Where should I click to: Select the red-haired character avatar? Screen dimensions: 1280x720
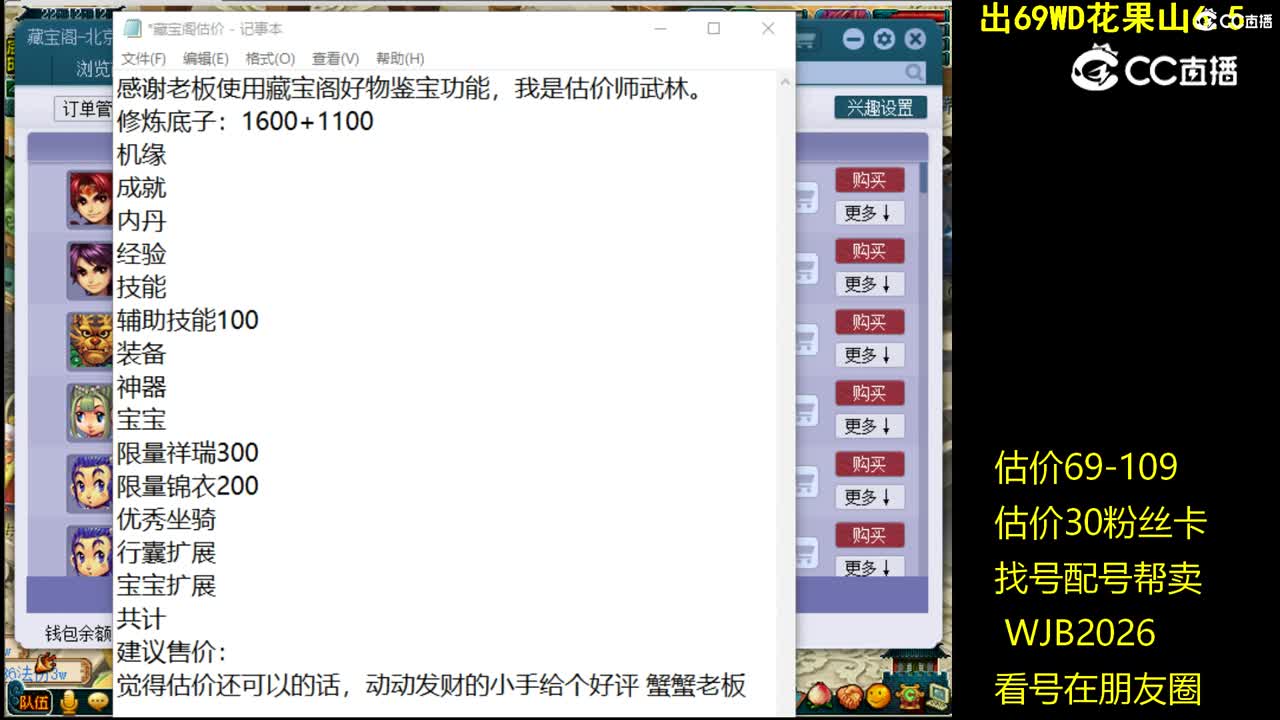pyautogui.click(x=89, y=199)
